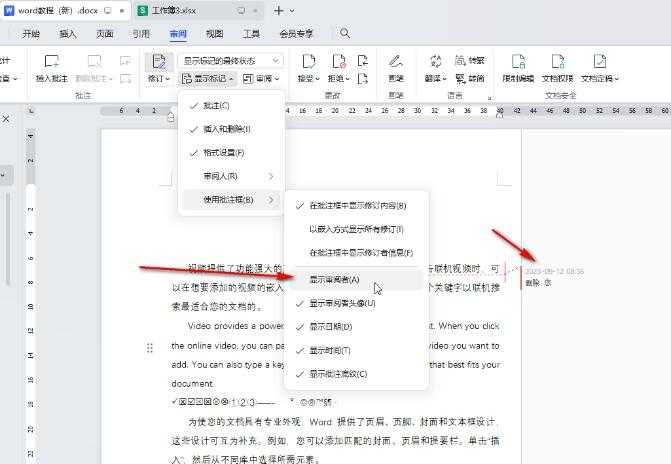Viewport: 671px width, 464px height.
Task: Click the Delete Comment (删除批注) icon
Action: [x=94, y=61]
